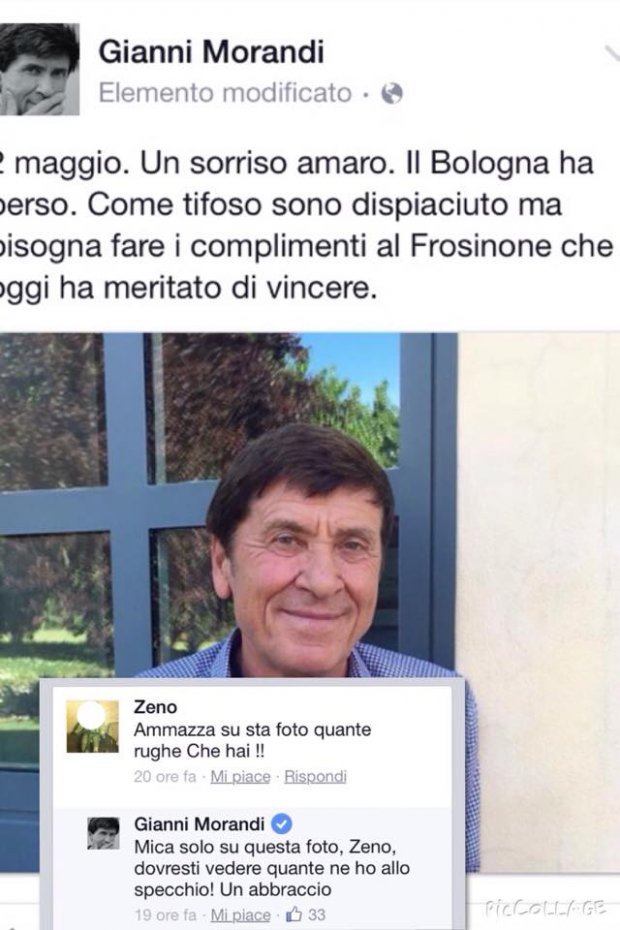Click the post text about Bologna and Frosinone

306,226
